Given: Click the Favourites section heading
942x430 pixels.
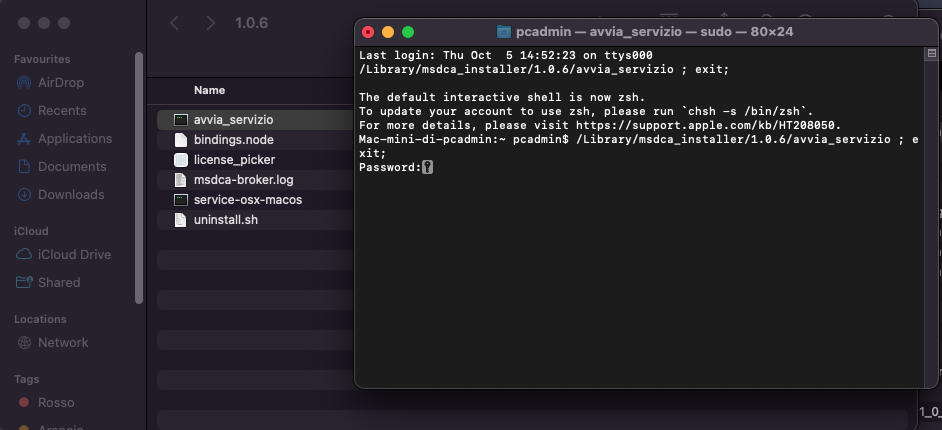Looking at the screenshot, I should pyautogui.click(x=42, y=59).
